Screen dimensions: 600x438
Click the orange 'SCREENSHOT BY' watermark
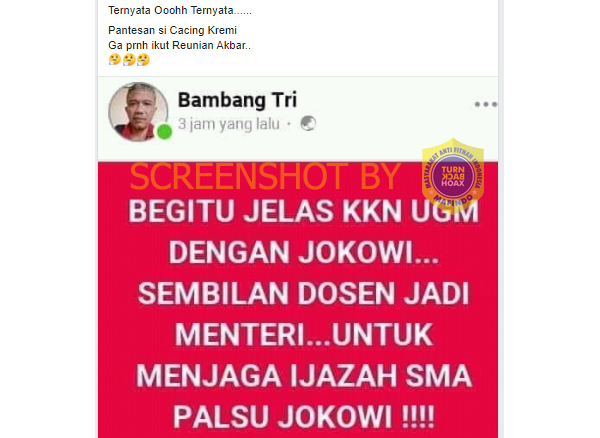coord(265,176)
